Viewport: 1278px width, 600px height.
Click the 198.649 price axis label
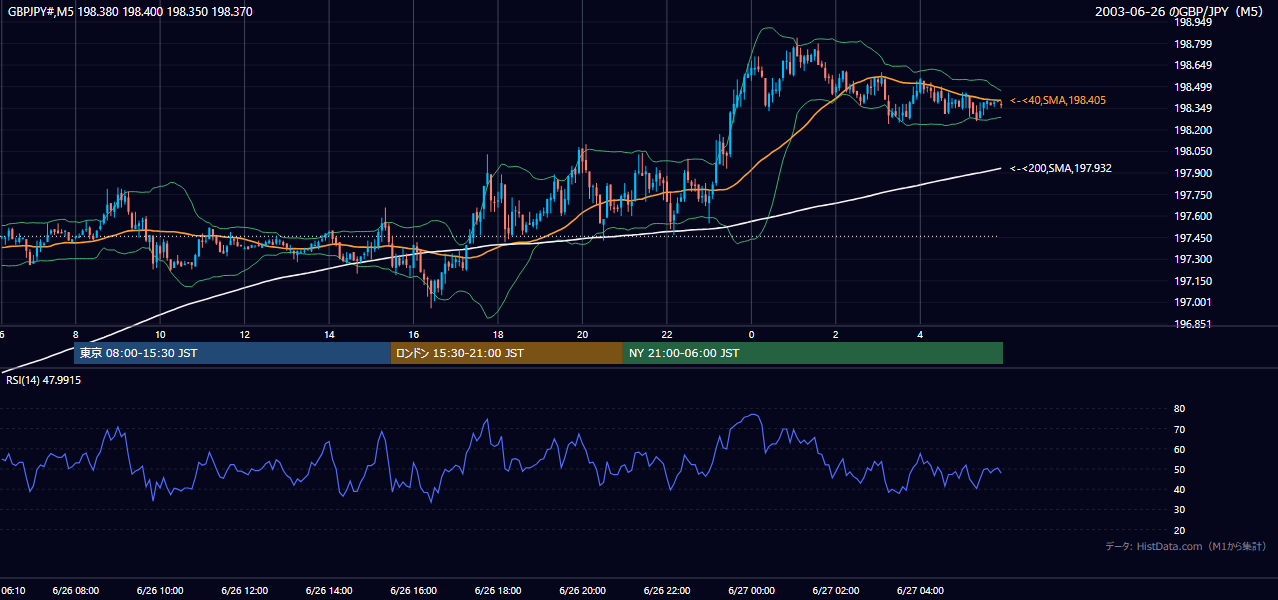(1193, 66)
